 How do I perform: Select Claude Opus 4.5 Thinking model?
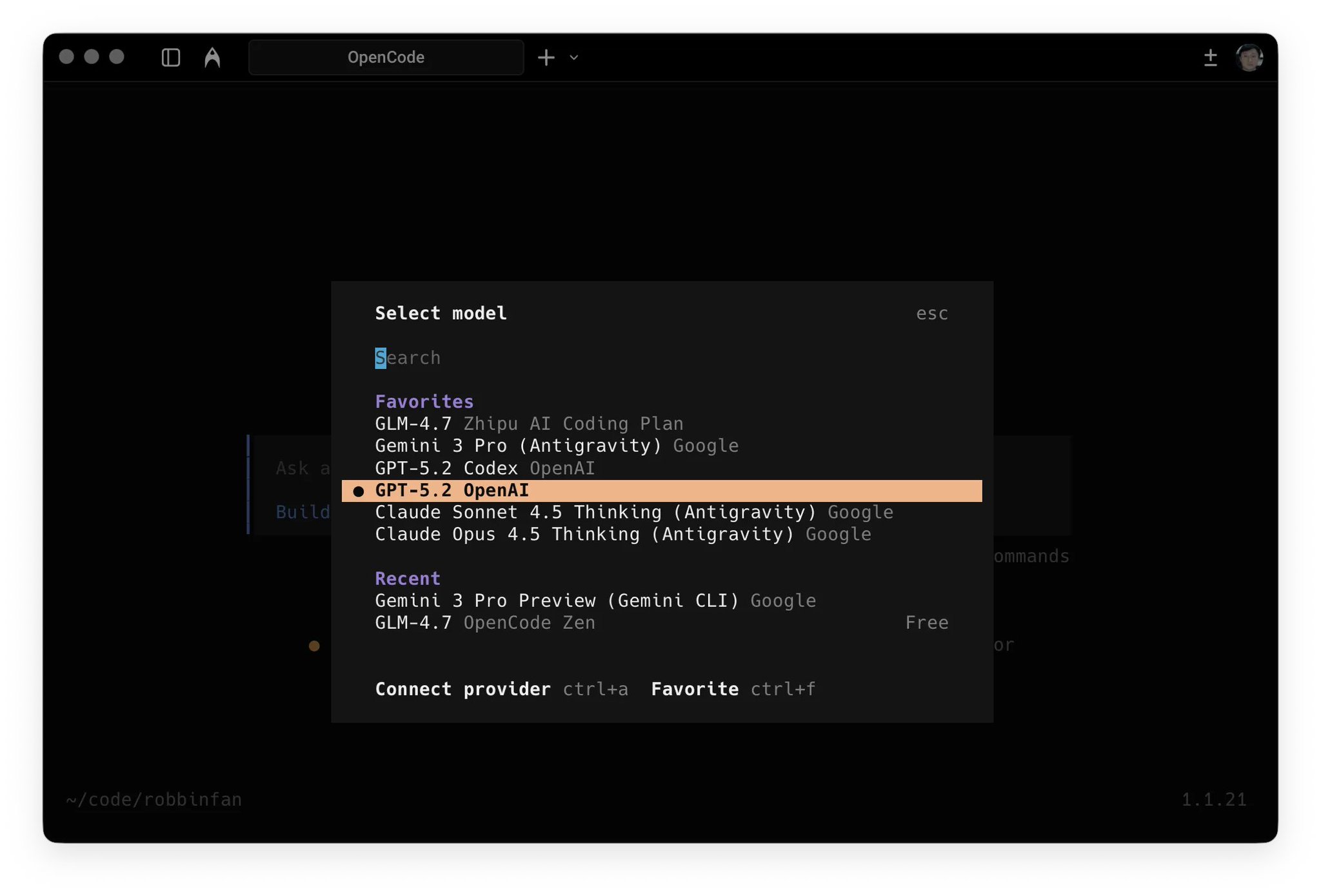pos(622,534)
